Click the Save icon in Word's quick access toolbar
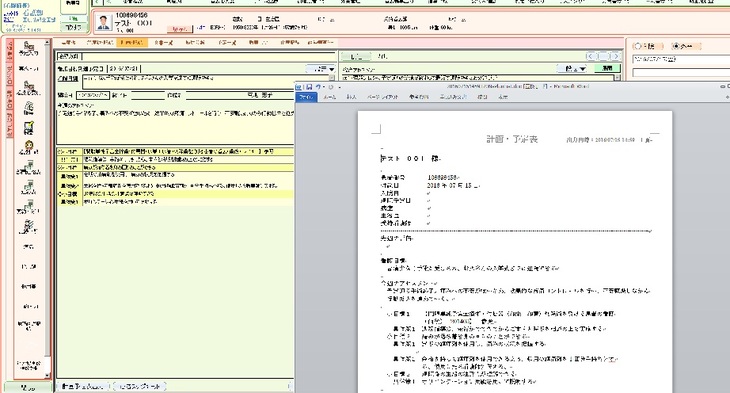 [309, 87]
